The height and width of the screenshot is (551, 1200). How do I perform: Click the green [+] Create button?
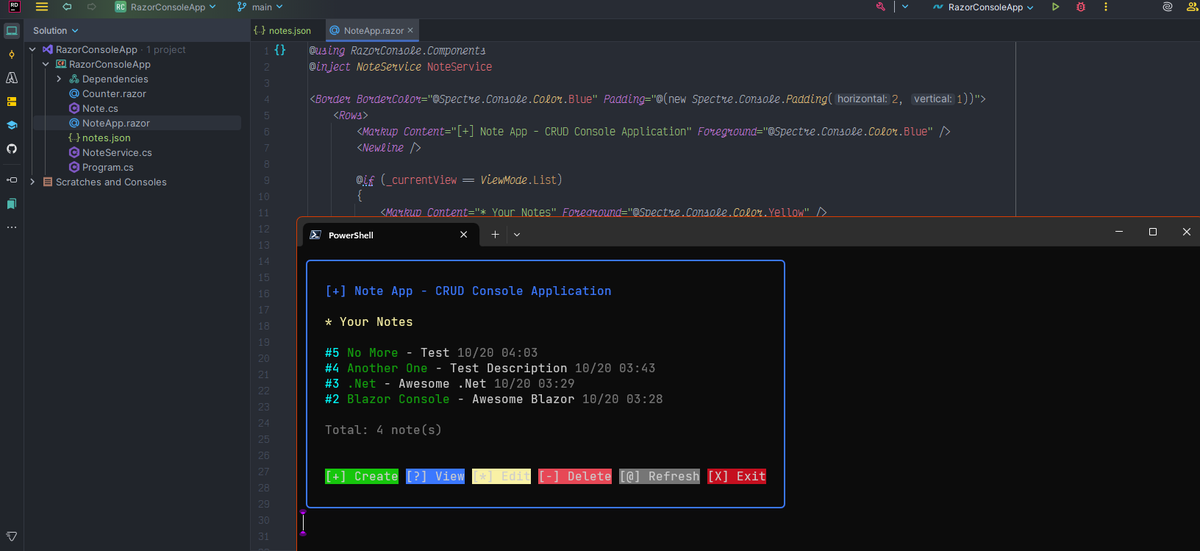pos(362,476)
